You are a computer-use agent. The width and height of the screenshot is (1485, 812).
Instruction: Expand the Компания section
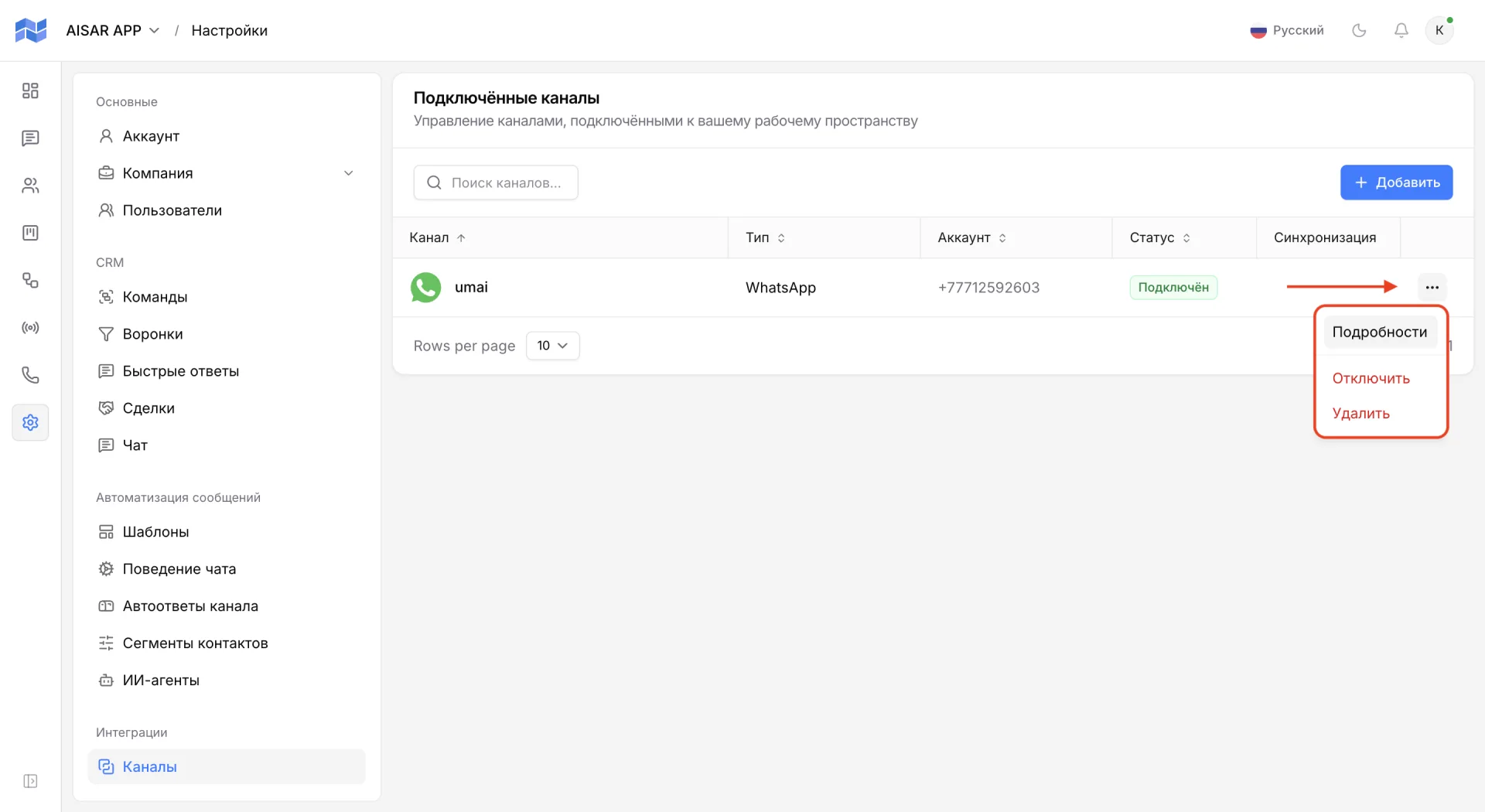227,173
